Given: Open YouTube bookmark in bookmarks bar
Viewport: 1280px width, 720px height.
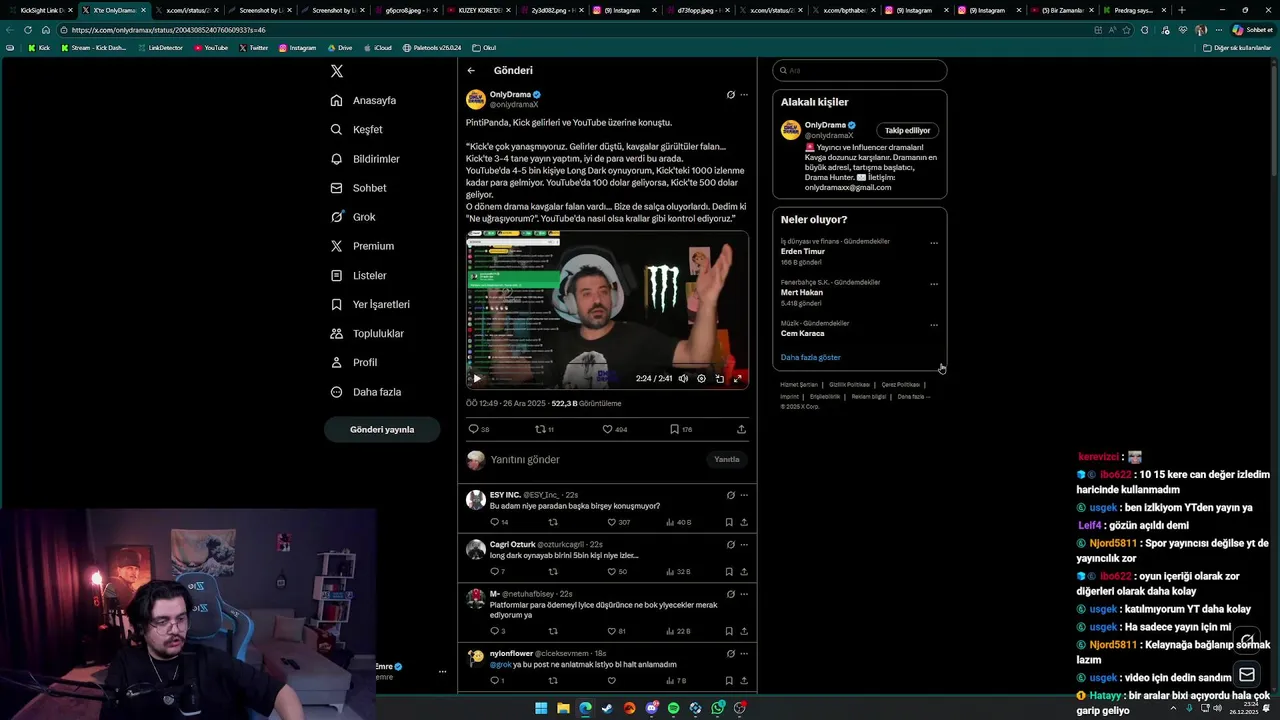Looking at the screenshot, I should (211, 48).
